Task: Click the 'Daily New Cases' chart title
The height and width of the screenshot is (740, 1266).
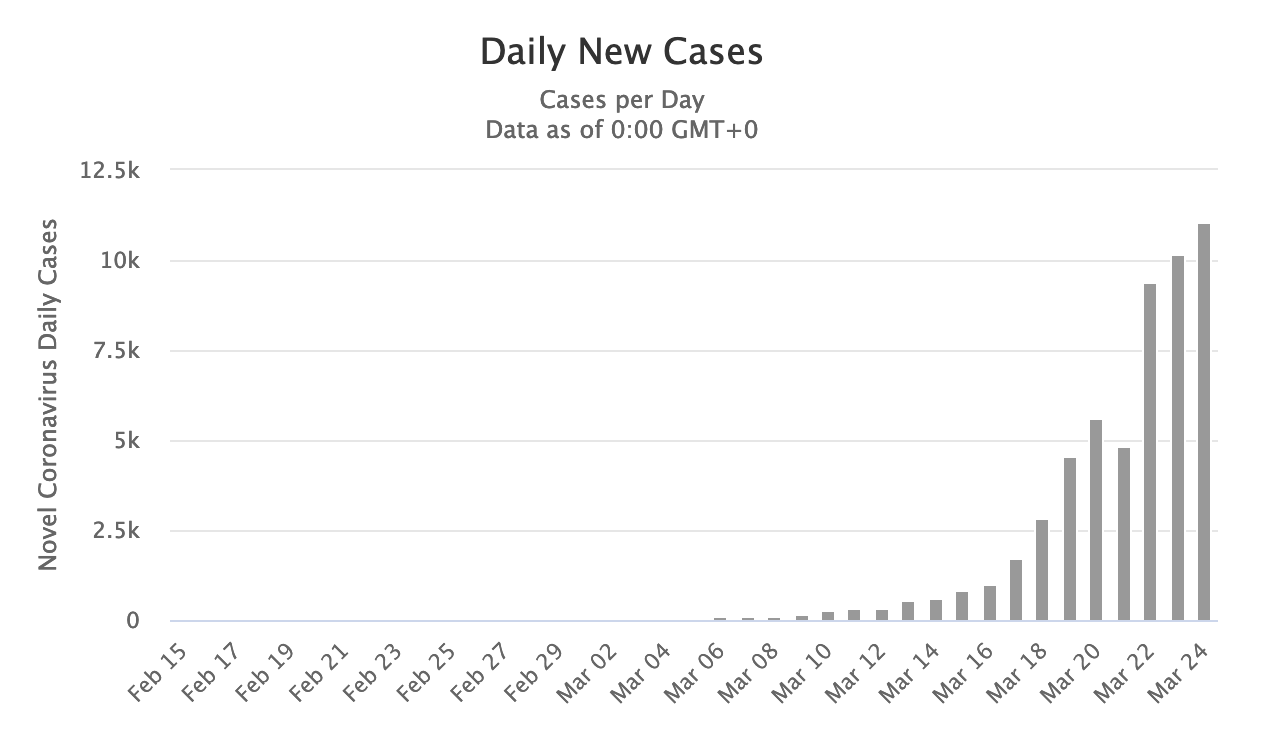Action: click(x=621, y=53)
